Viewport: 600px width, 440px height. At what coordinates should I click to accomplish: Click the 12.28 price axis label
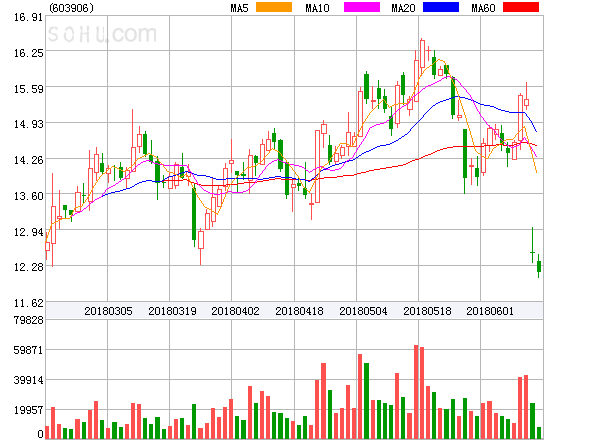[28, 267]
